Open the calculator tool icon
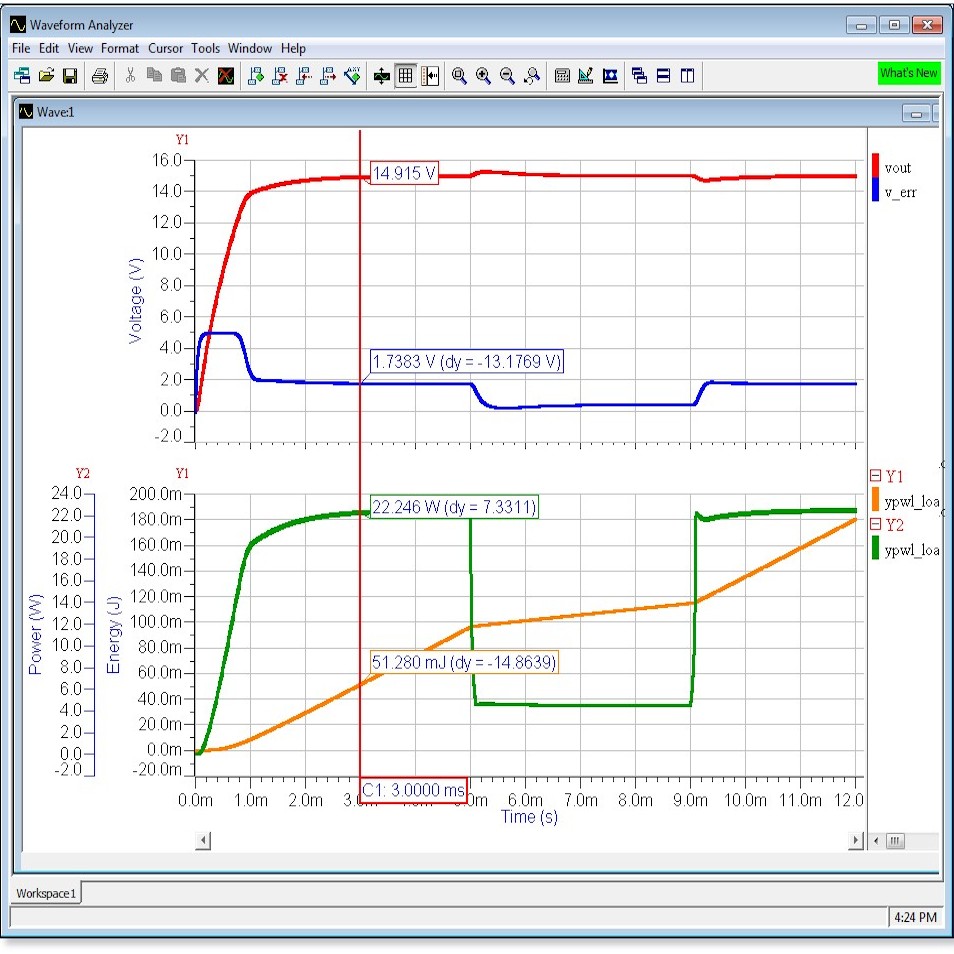 pyautogui.click(x=562, y=76)
